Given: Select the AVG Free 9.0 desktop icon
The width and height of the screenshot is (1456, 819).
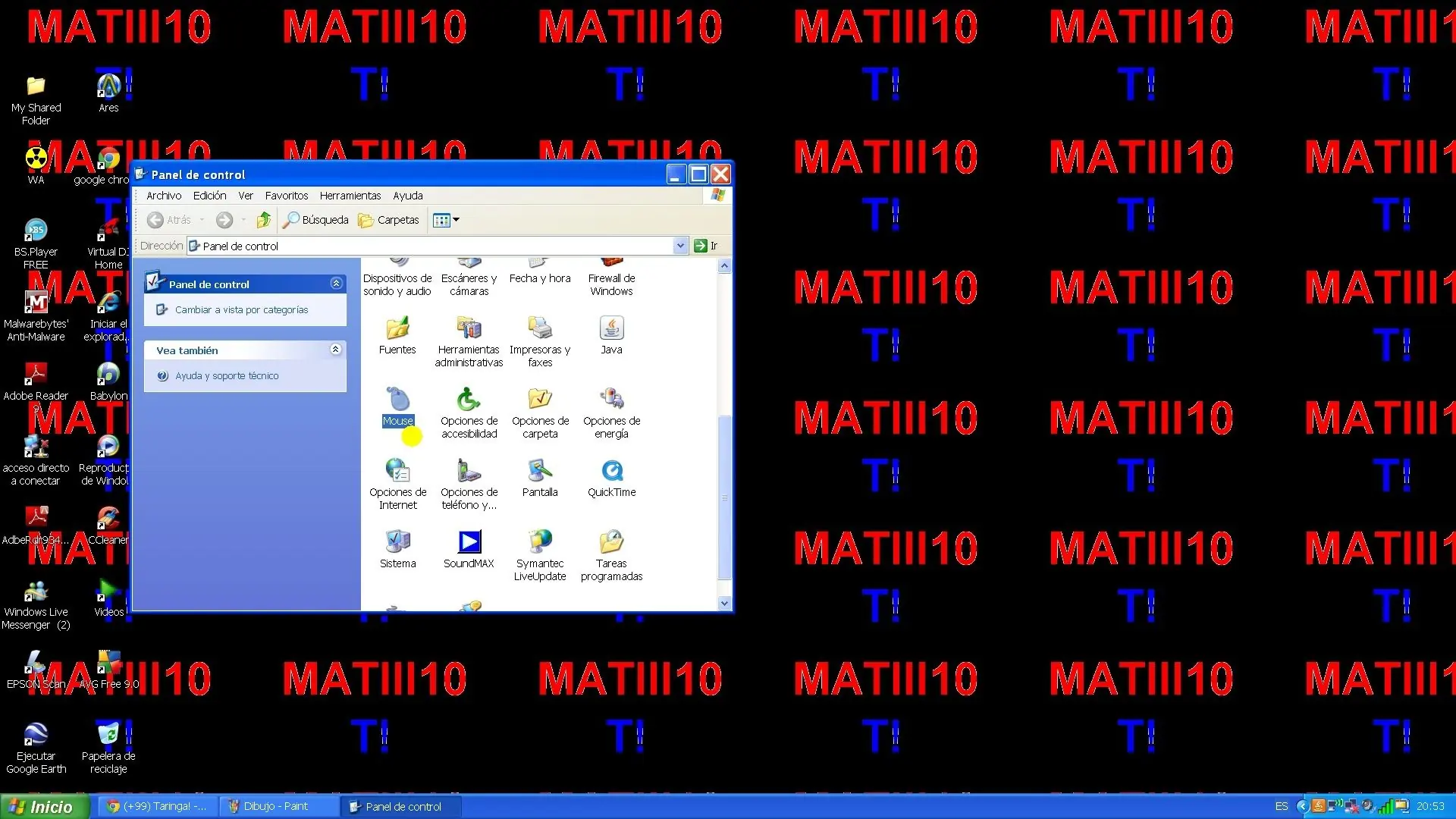Looking at the screenshot, I should pos(108,670).
